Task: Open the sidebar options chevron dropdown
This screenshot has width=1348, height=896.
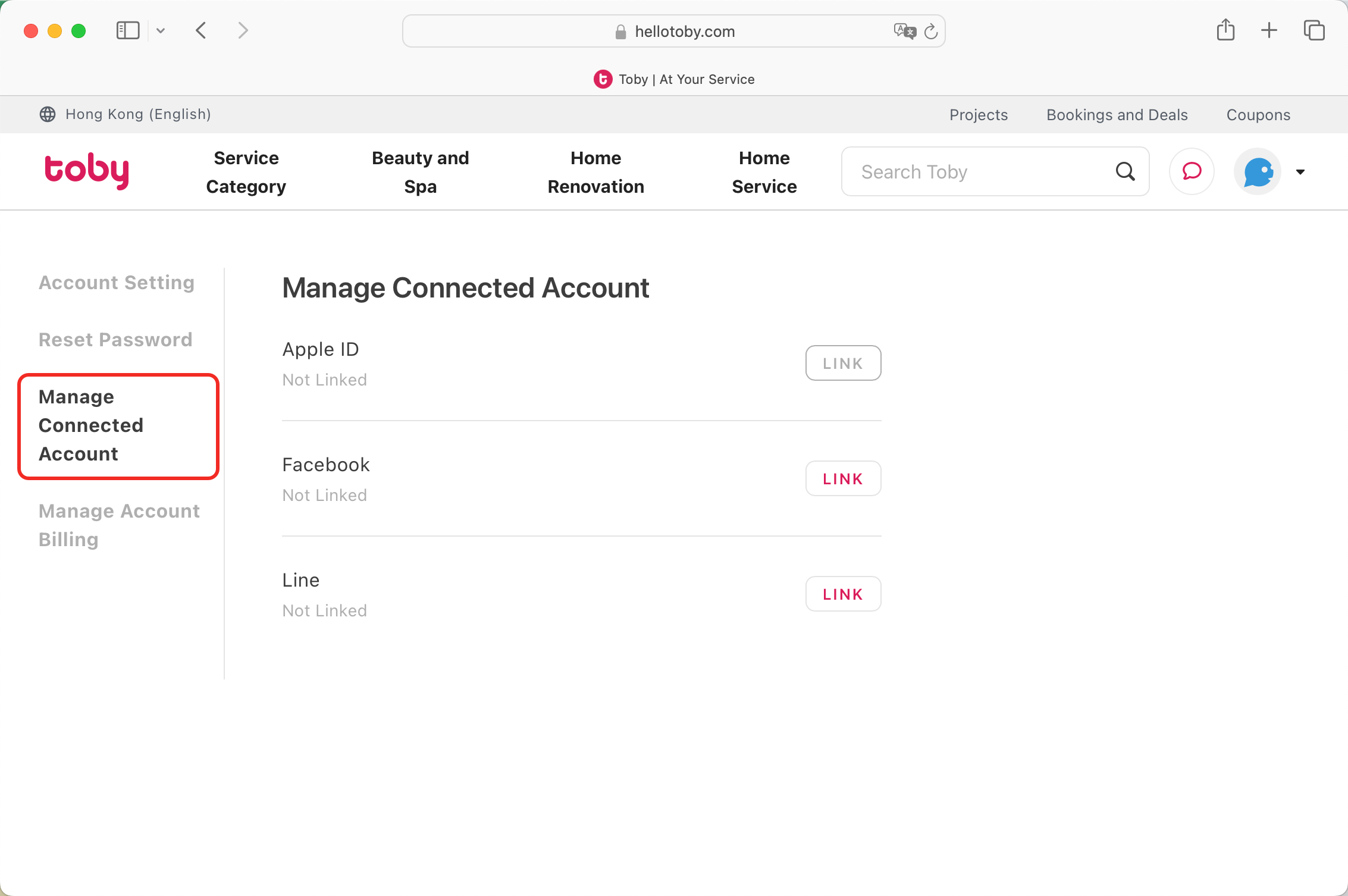Action: [x=161, y=31]
